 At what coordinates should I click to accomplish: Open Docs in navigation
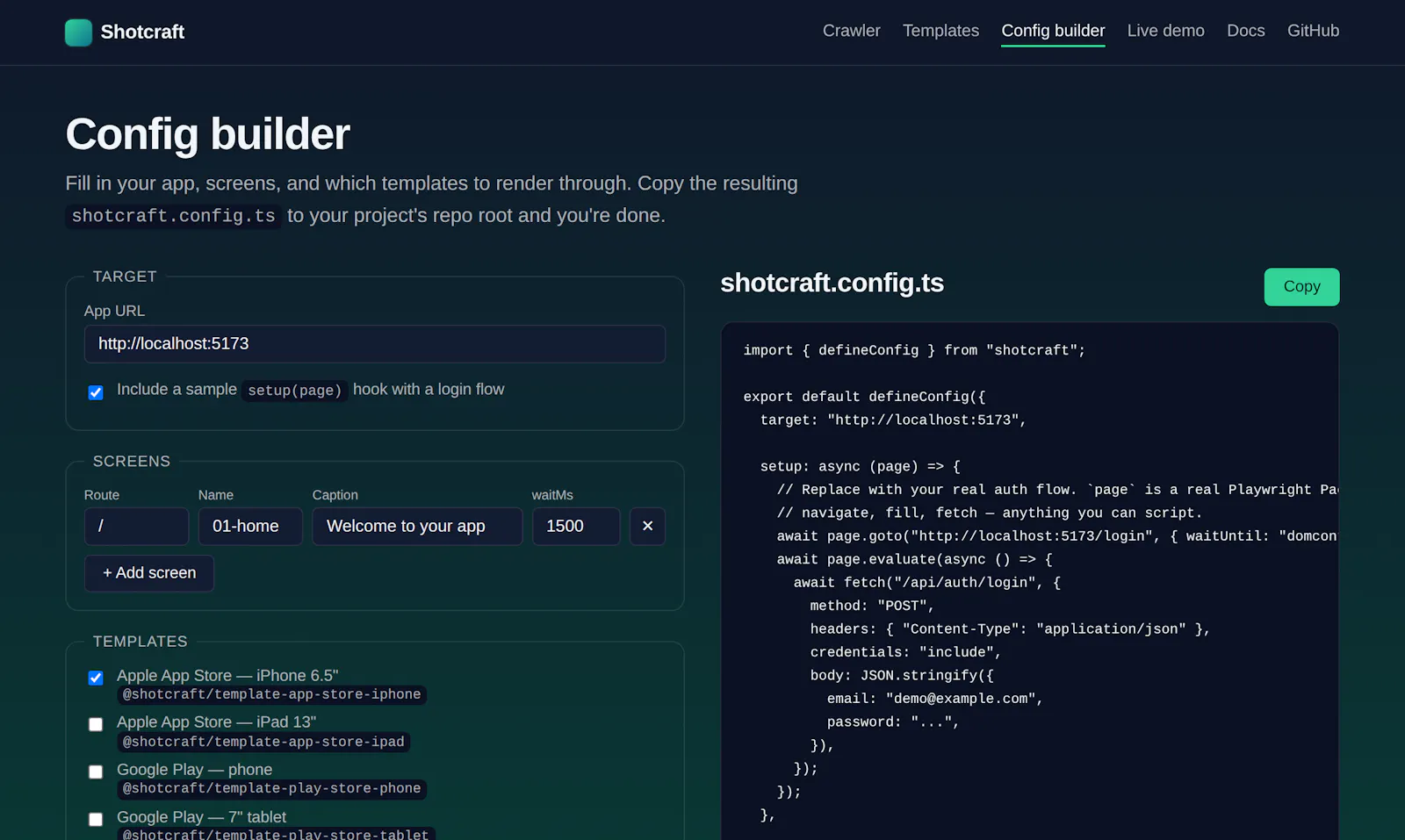click(1245, 31)
